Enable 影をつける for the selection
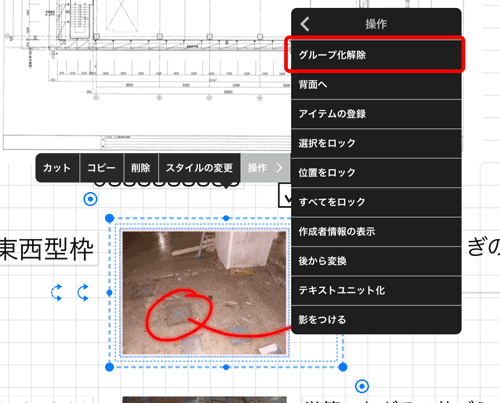The width and height of the screenshot is (500, 403). 376,320
